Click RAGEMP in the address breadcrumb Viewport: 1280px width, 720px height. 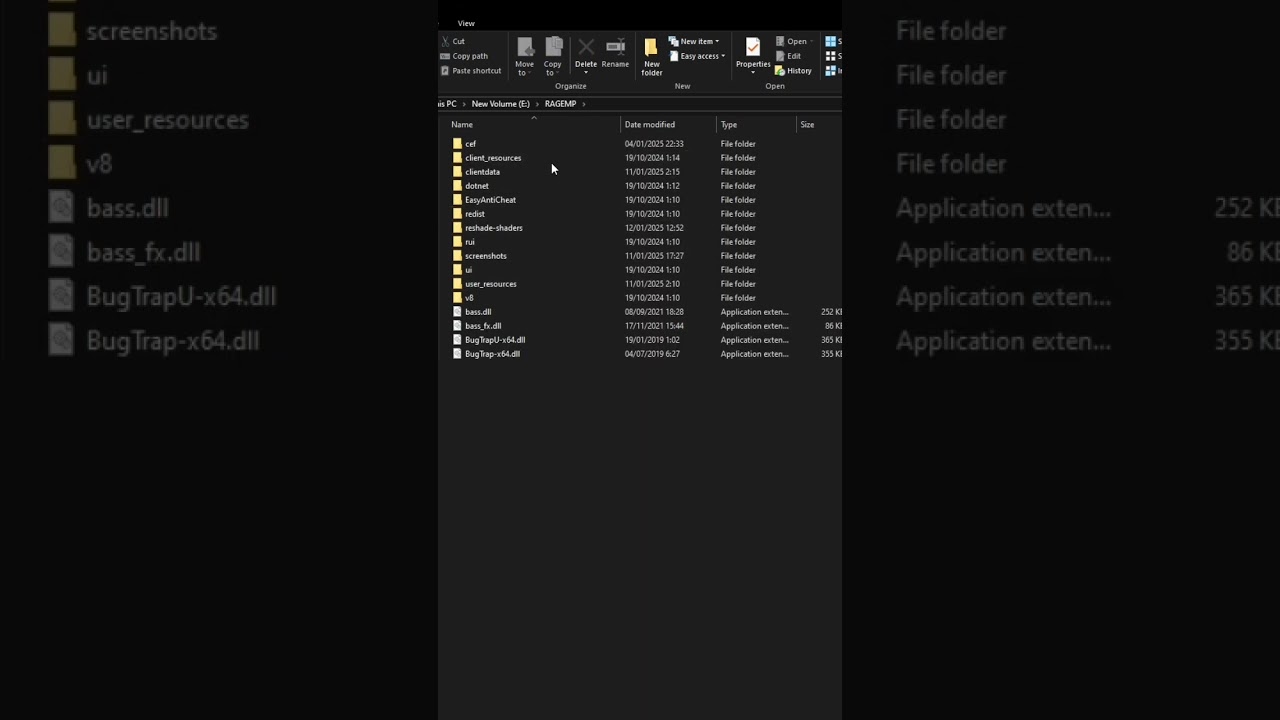click(x=560, y=104)
